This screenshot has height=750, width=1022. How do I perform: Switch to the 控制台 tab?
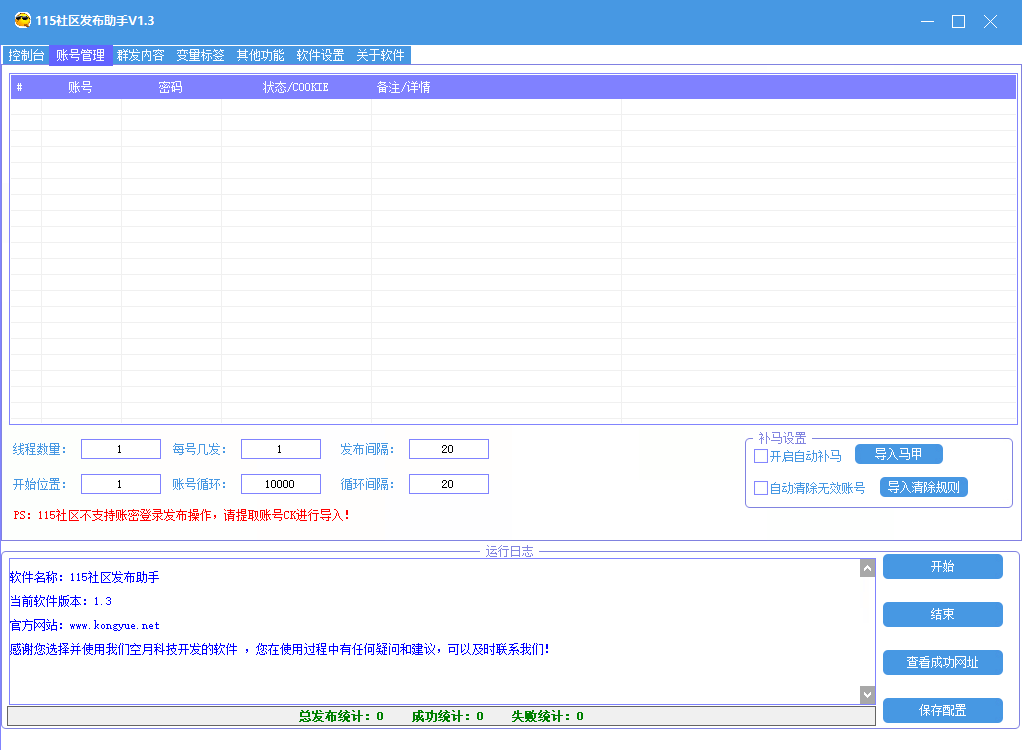(x=26, y=55)
